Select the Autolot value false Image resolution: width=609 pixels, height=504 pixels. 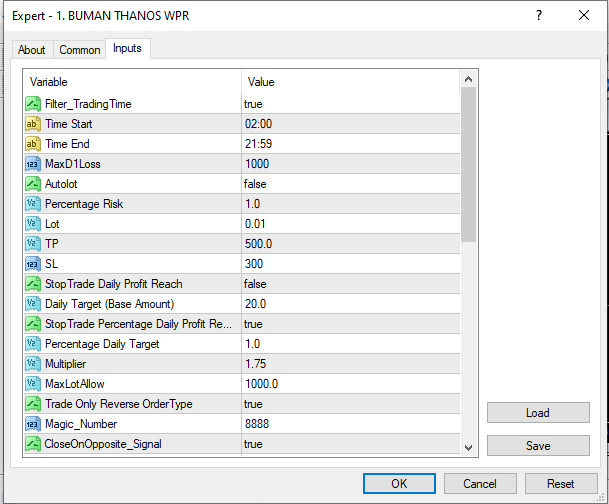click(255, 184)
